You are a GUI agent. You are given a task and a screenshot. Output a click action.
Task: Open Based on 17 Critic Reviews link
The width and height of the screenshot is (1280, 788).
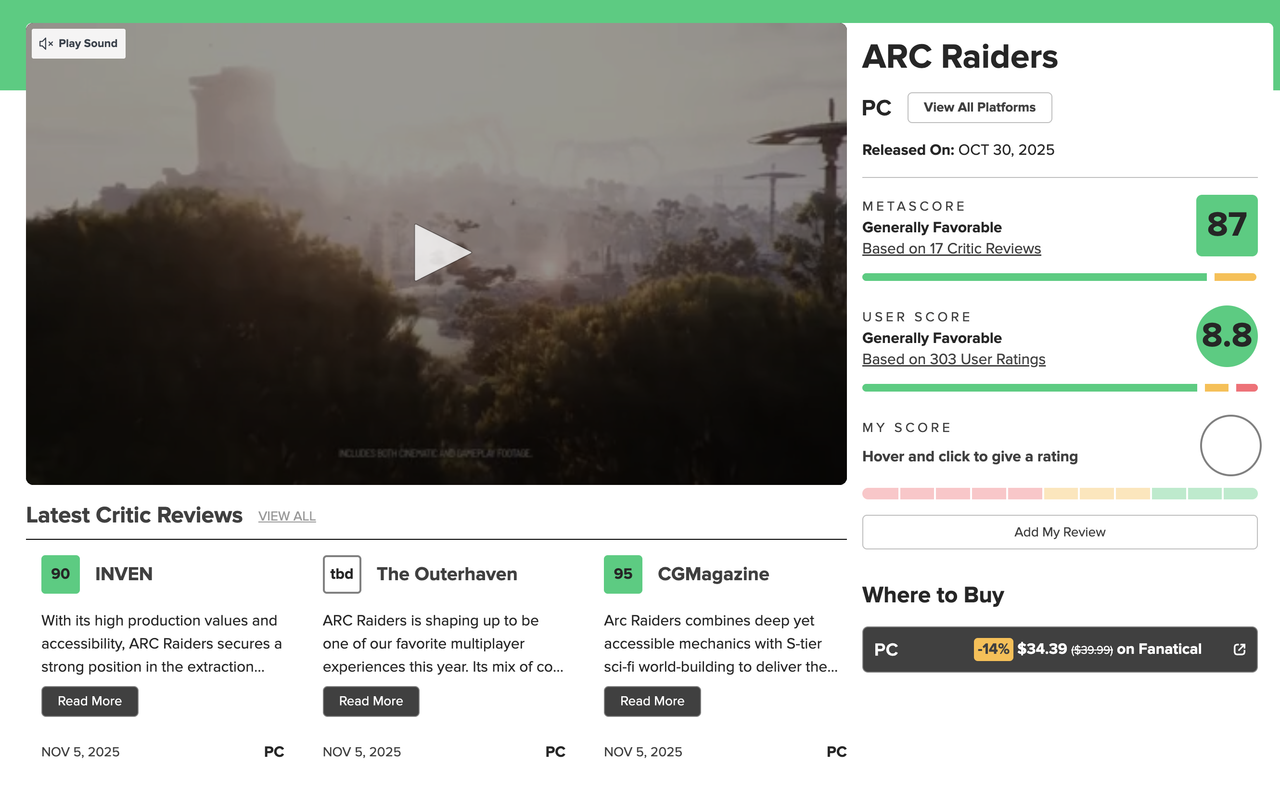pyautogui.click(x=951, y=249)
